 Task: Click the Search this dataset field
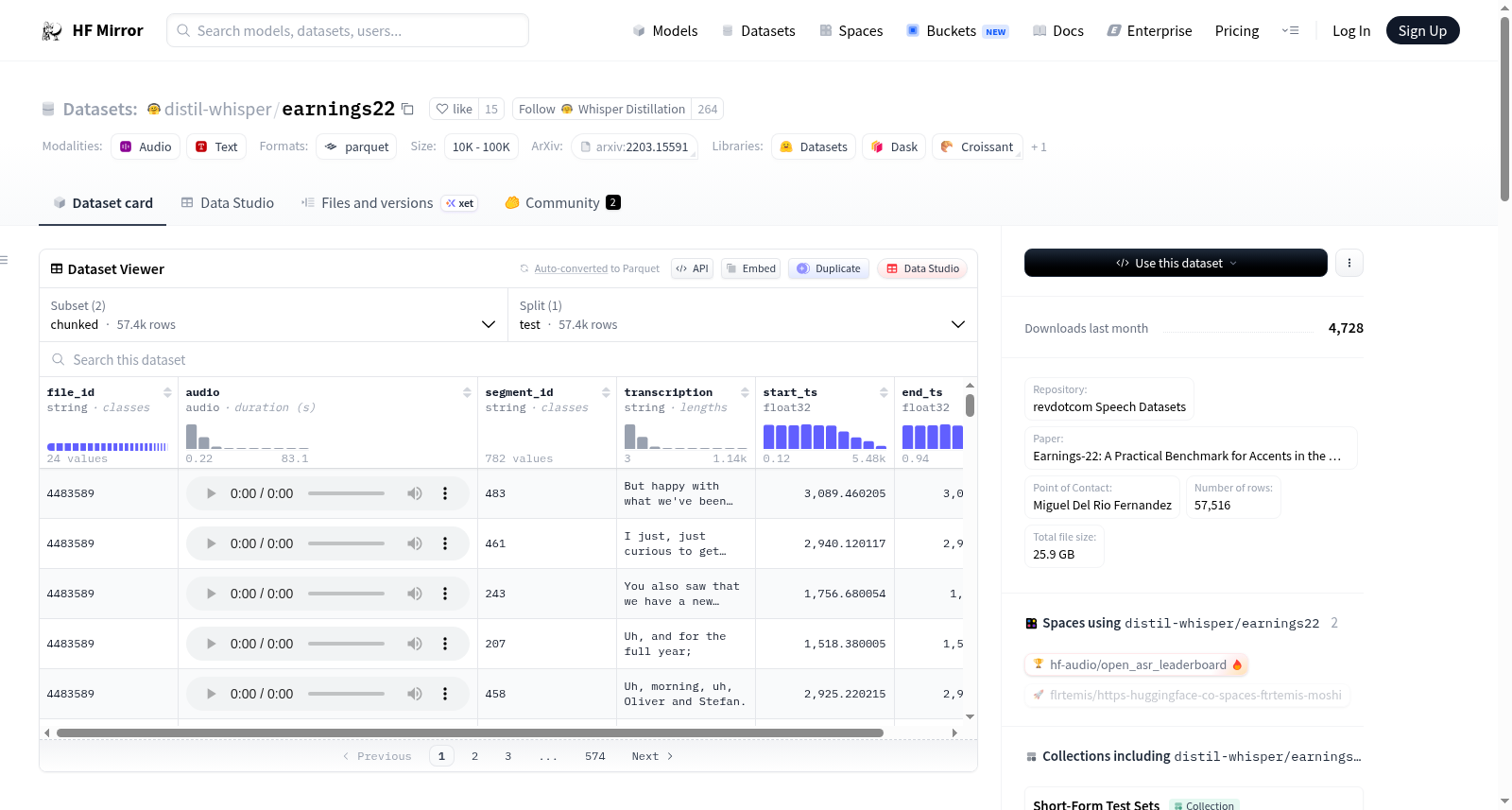508,360
